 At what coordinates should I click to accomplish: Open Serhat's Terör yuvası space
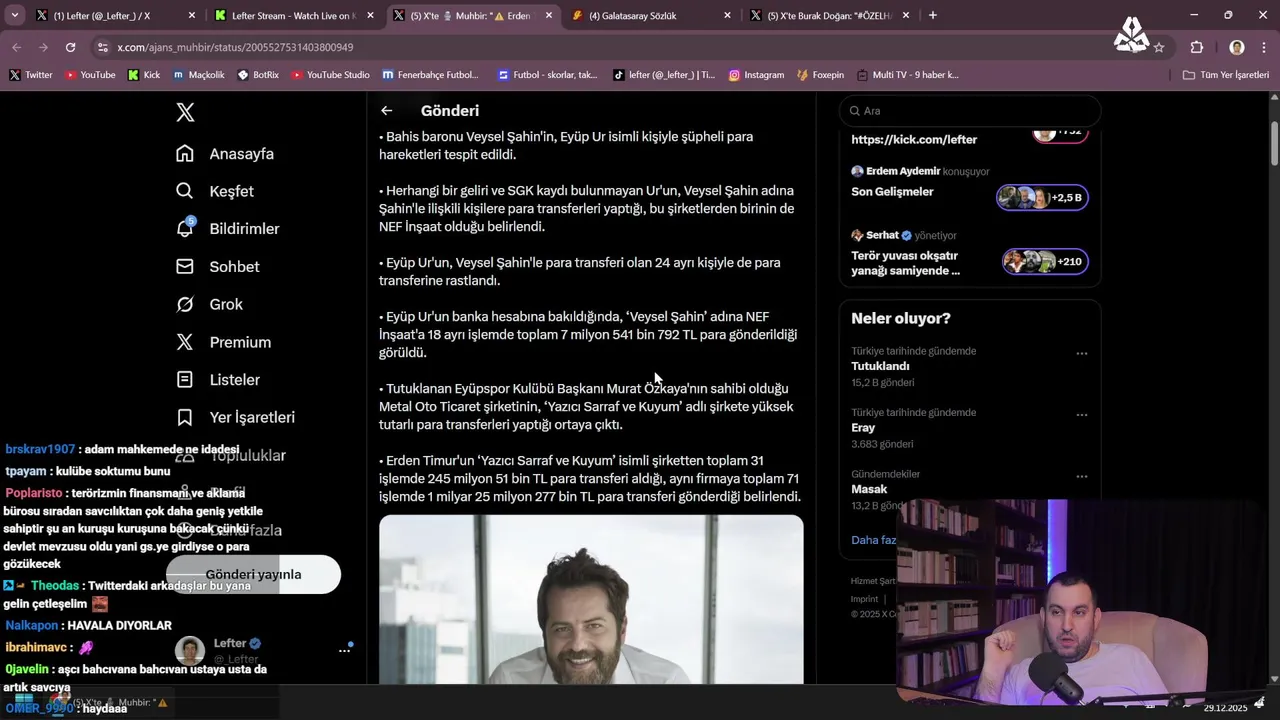coord(969,254)
